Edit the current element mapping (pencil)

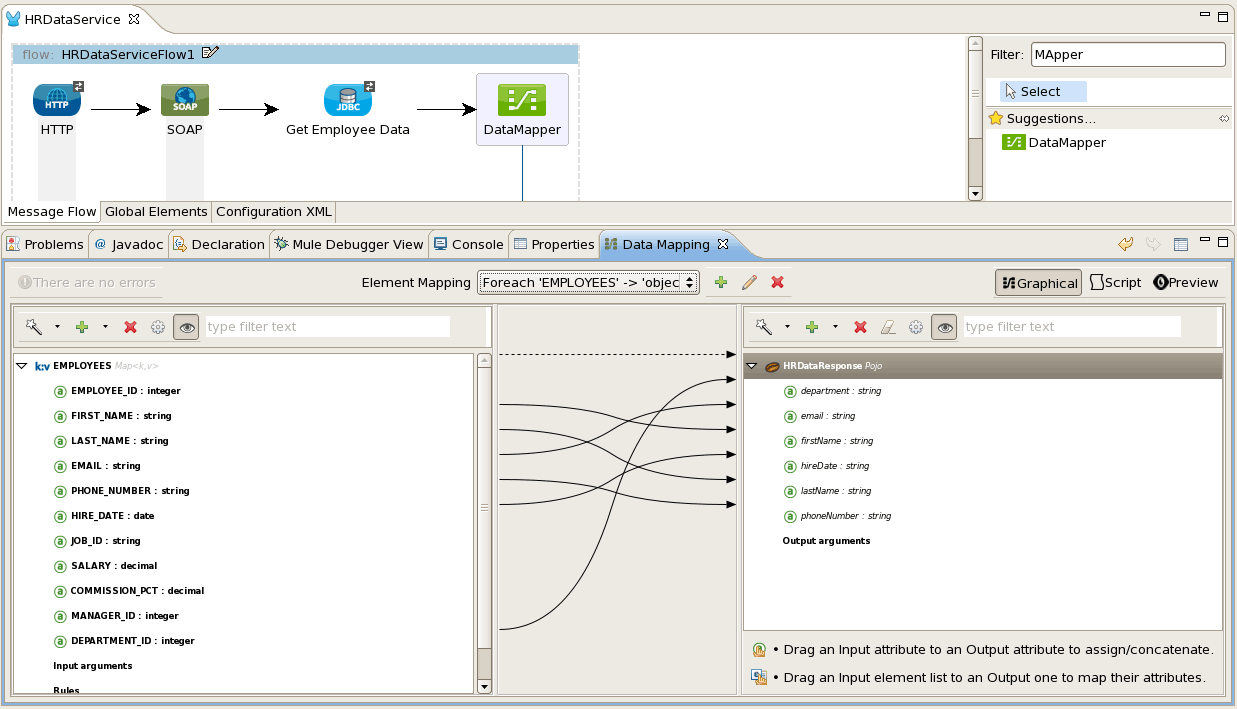tap(749, 283)
